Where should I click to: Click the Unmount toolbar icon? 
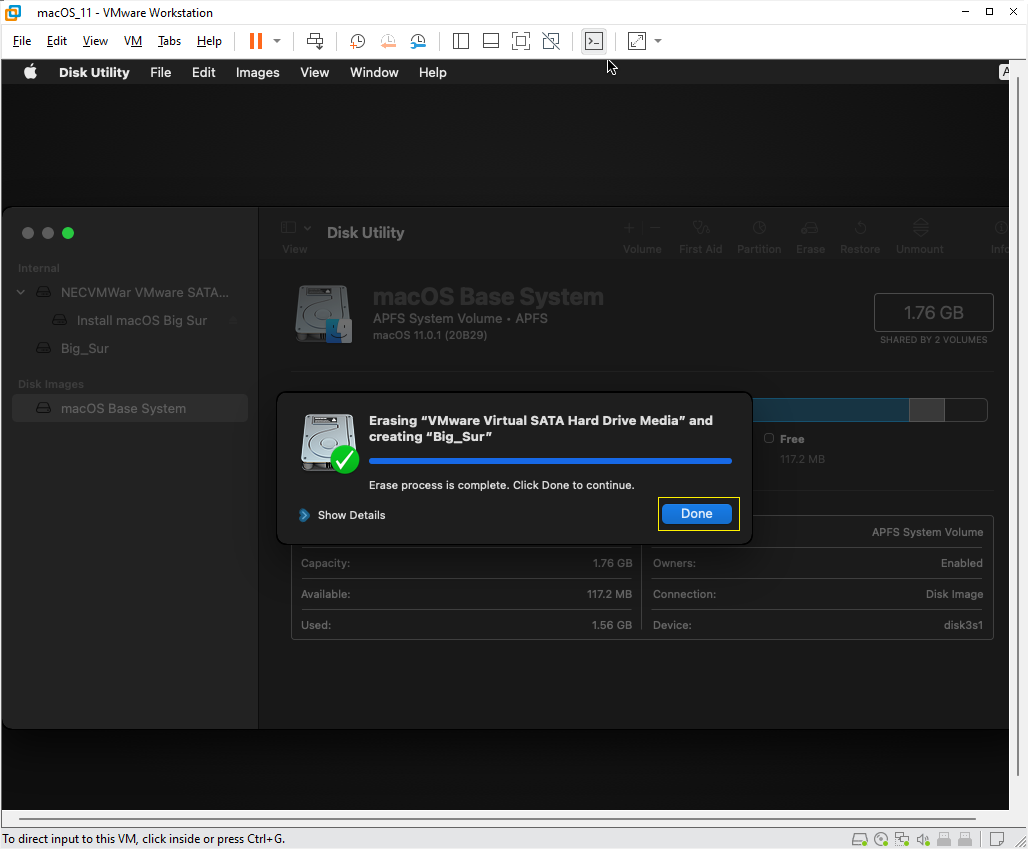point(920,228)
